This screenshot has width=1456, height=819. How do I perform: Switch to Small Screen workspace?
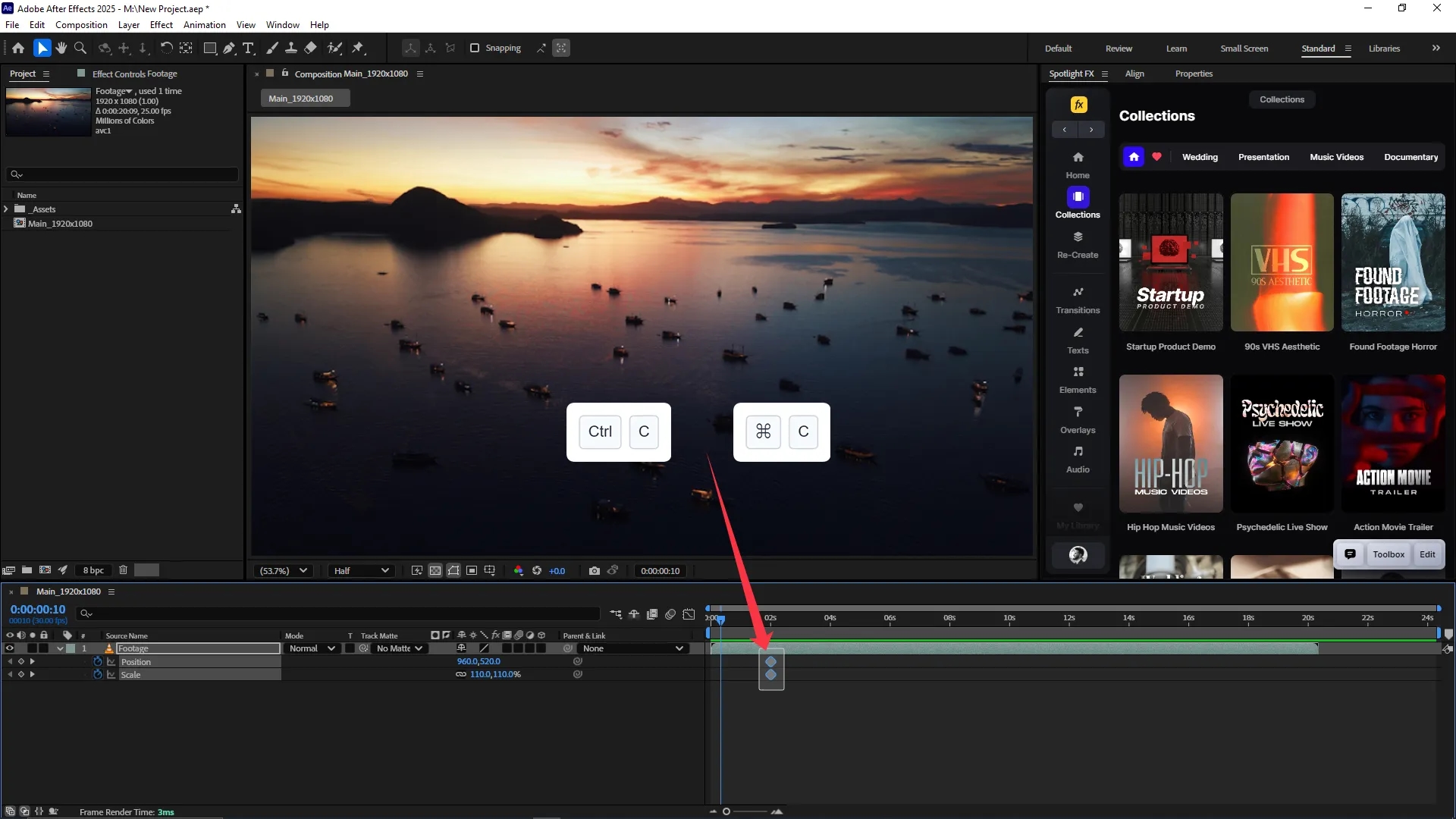click(x=1244, y=49)
